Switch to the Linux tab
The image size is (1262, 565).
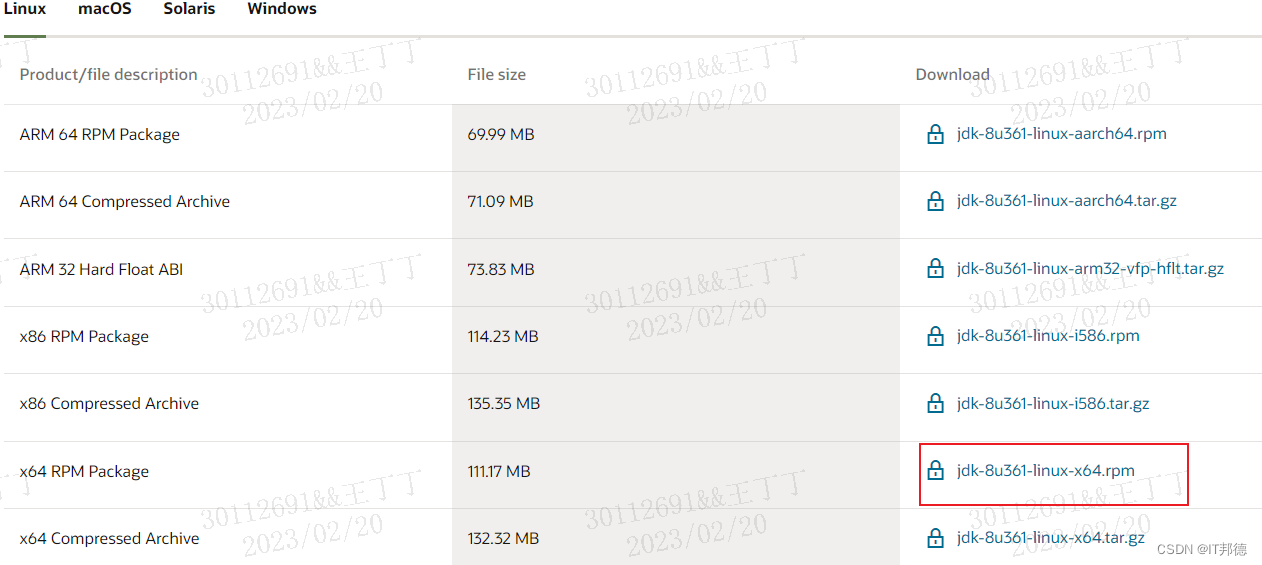tap(25, 9)
